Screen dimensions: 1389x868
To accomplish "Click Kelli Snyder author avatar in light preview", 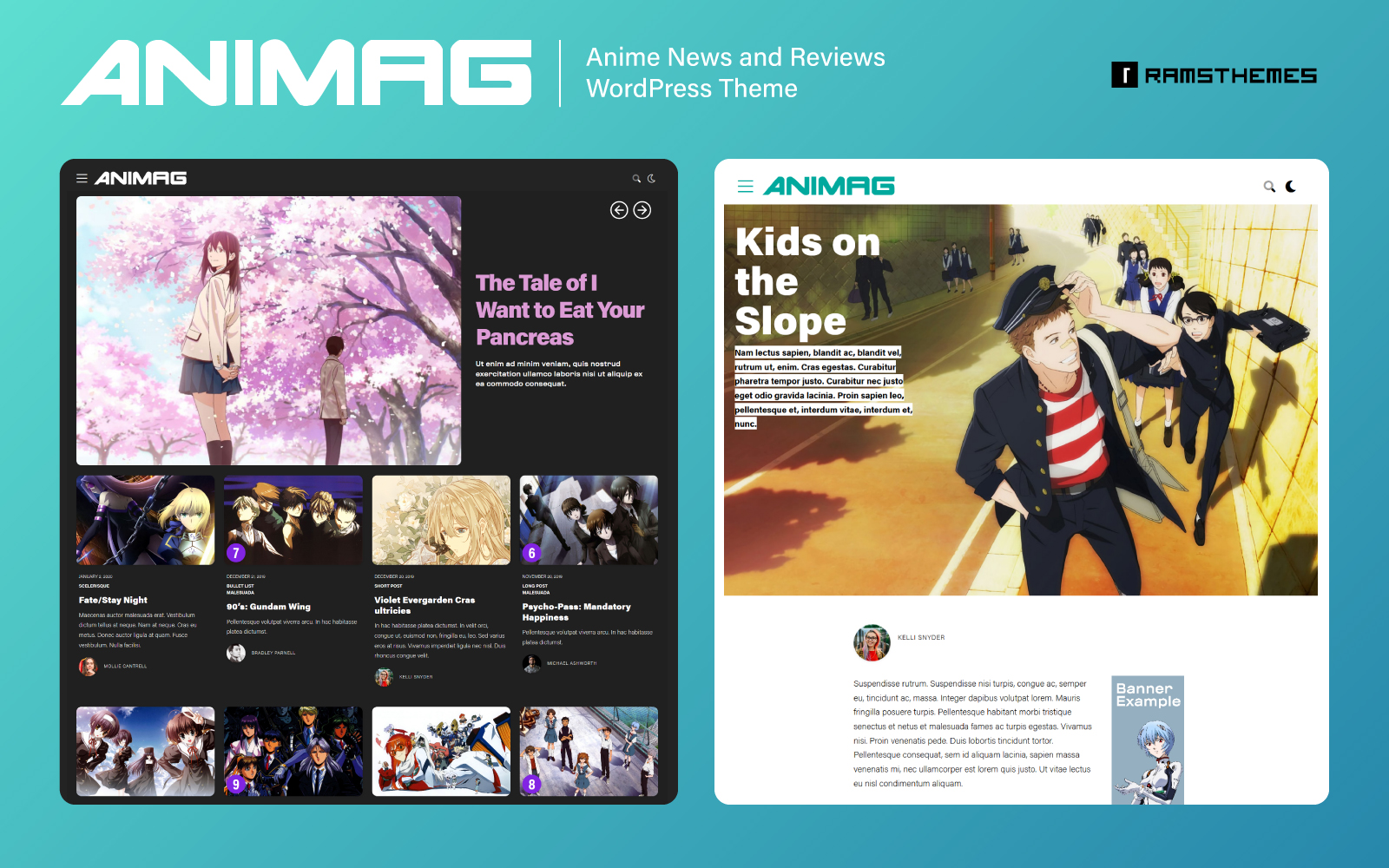I will pos(872,642).
